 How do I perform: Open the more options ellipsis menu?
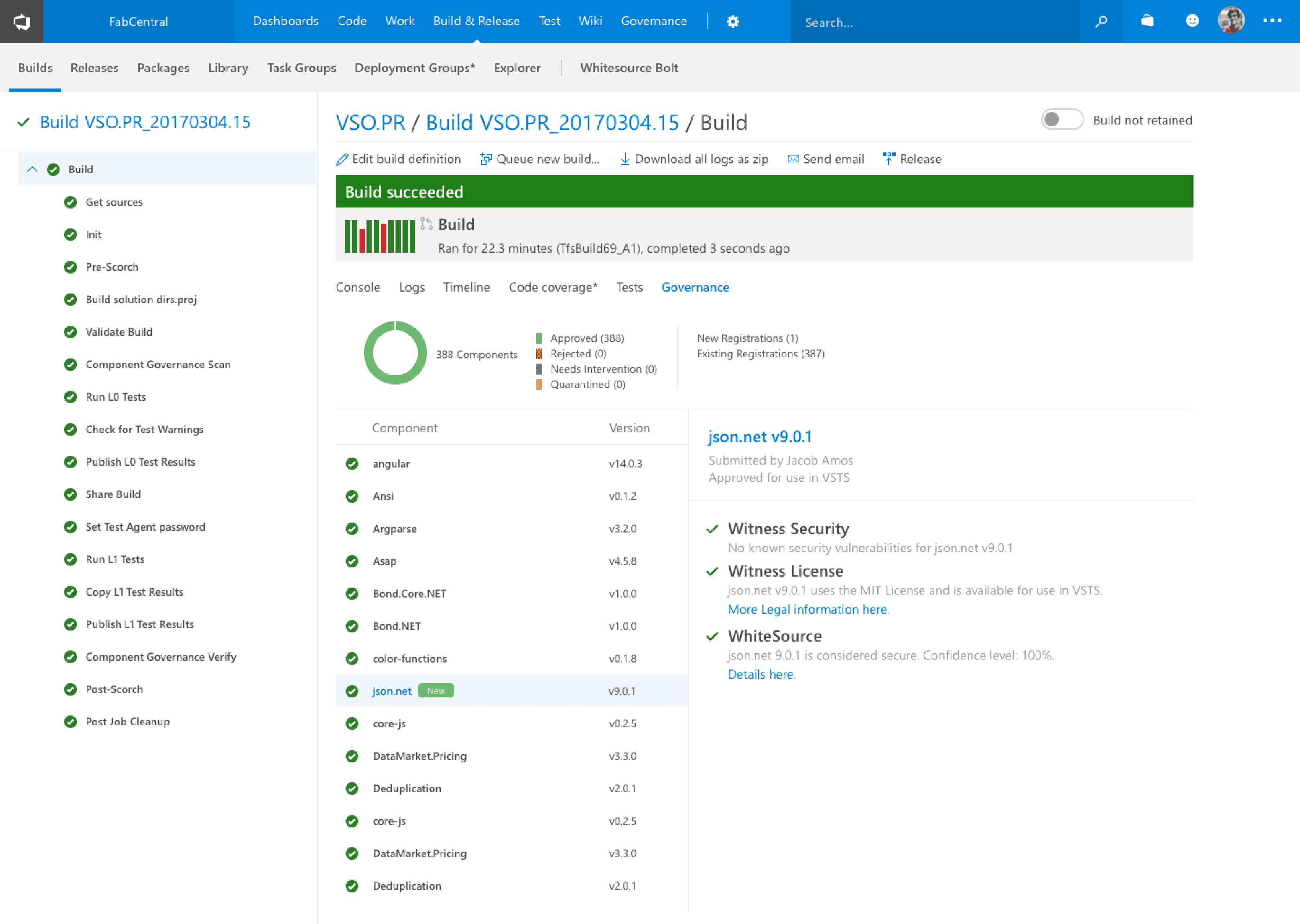tap(1272, 21)
